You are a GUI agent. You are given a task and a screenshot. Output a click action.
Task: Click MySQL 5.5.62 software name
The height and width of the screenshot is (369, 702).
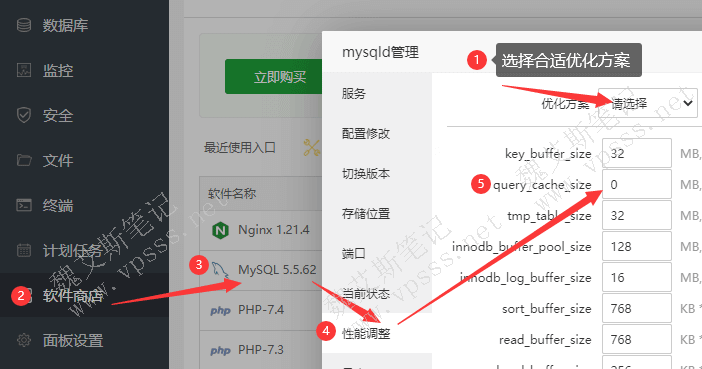coord(277,270)
